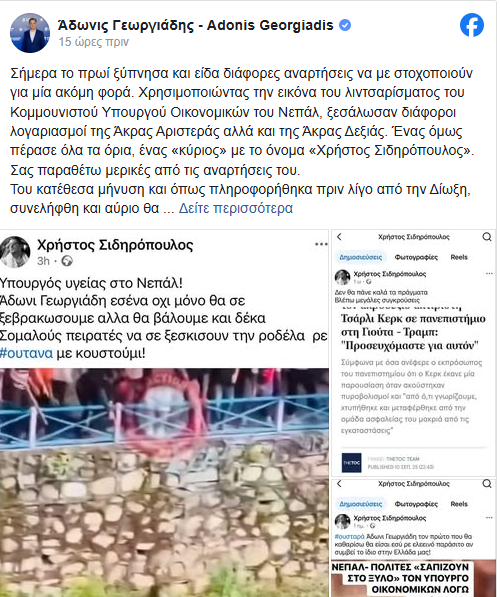This screenshot has width=501, height=597.
Task: Click the globe privacy icon beside 3h
Action: coord(67,261)
